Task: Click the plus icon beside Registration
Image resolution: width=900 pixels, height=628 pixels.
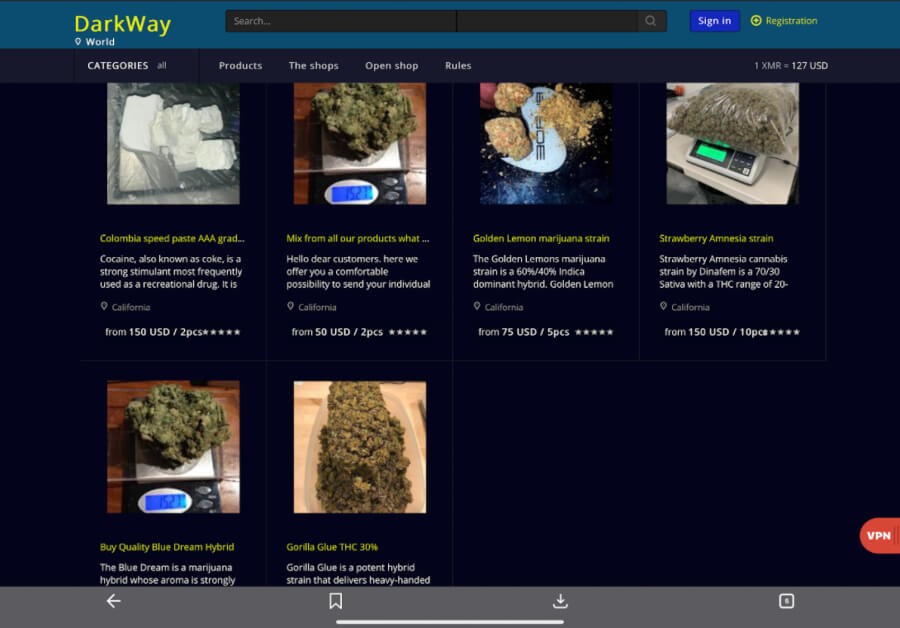Action: coord(756,21)
